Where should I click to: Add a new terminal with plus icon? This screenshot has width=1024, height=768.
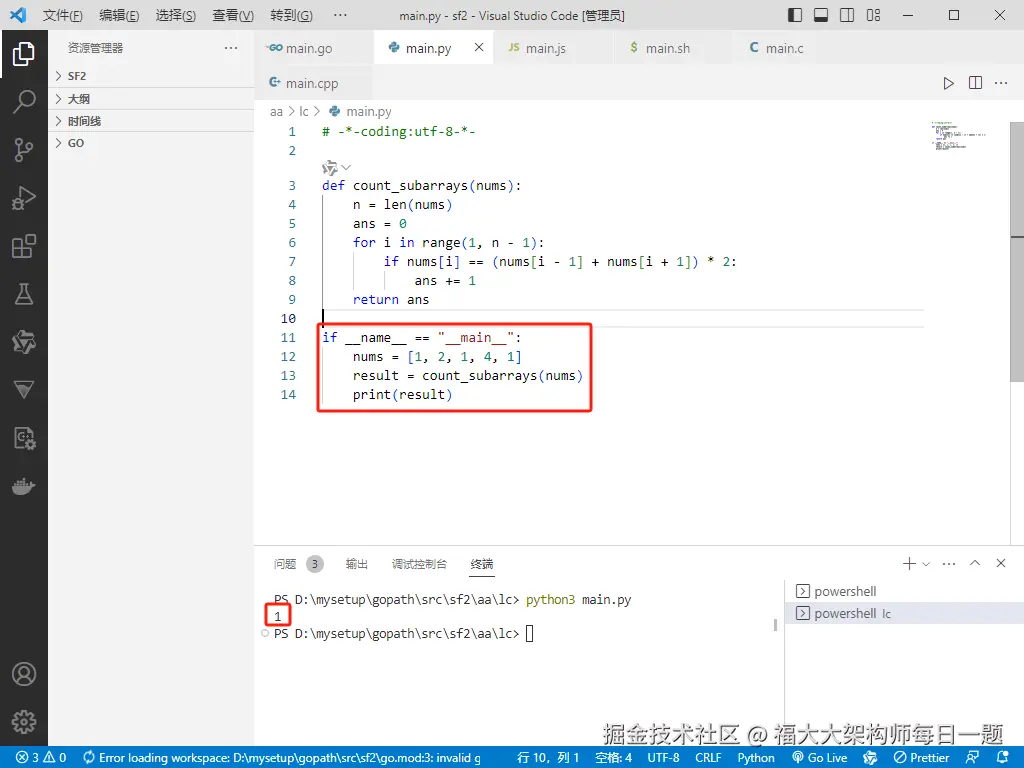(908, 564)
